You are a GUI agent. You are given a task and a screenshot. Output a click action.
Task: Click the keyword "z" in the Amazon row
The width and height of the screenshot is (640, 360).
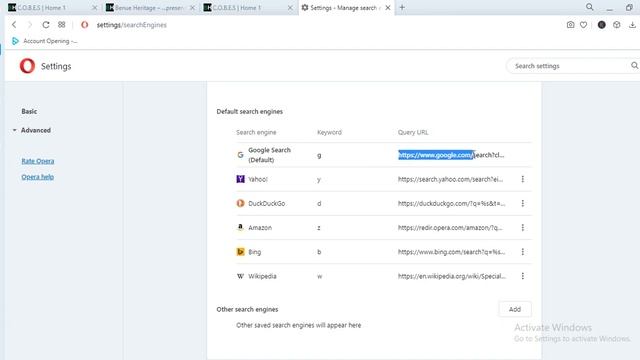319,228
